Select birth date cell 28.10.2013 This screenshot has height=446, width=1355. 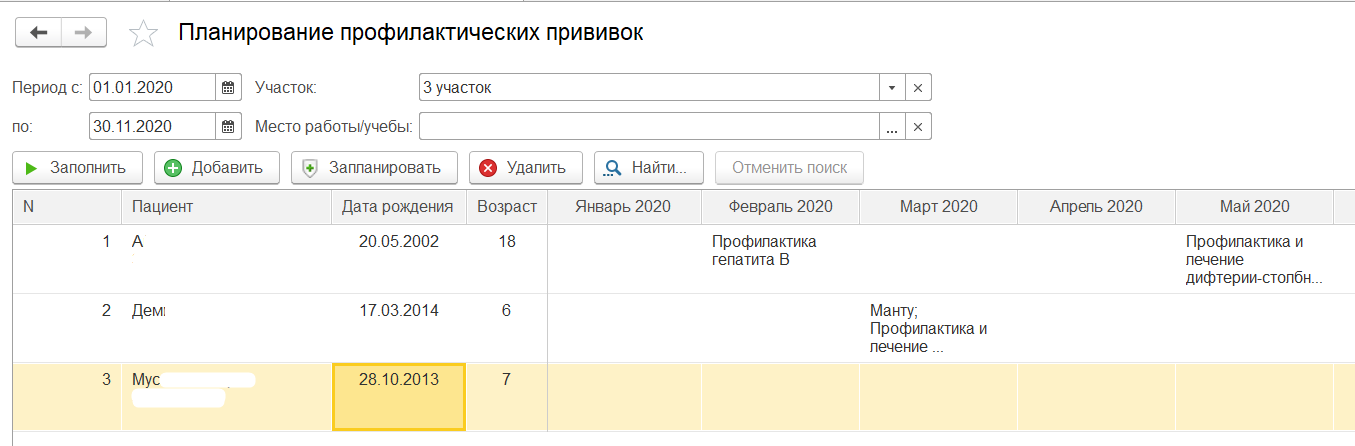coord(398,396)
